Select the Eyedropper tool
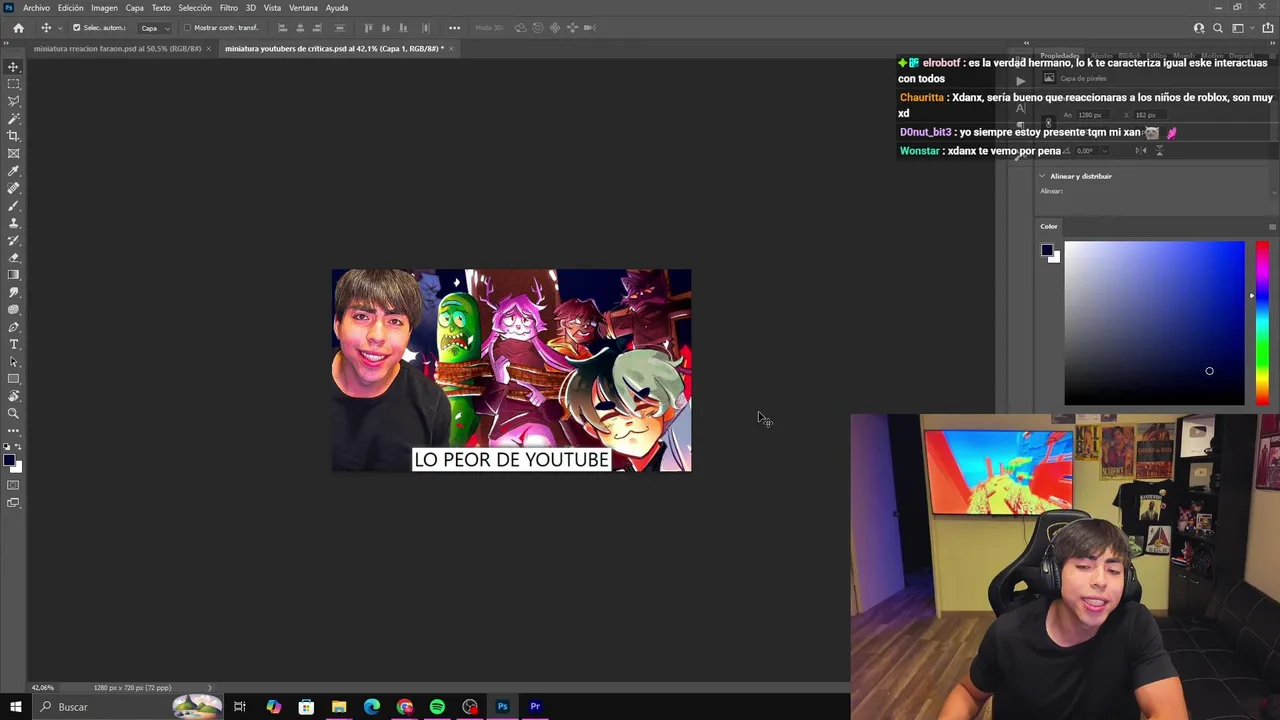 [x=13, y=171]
